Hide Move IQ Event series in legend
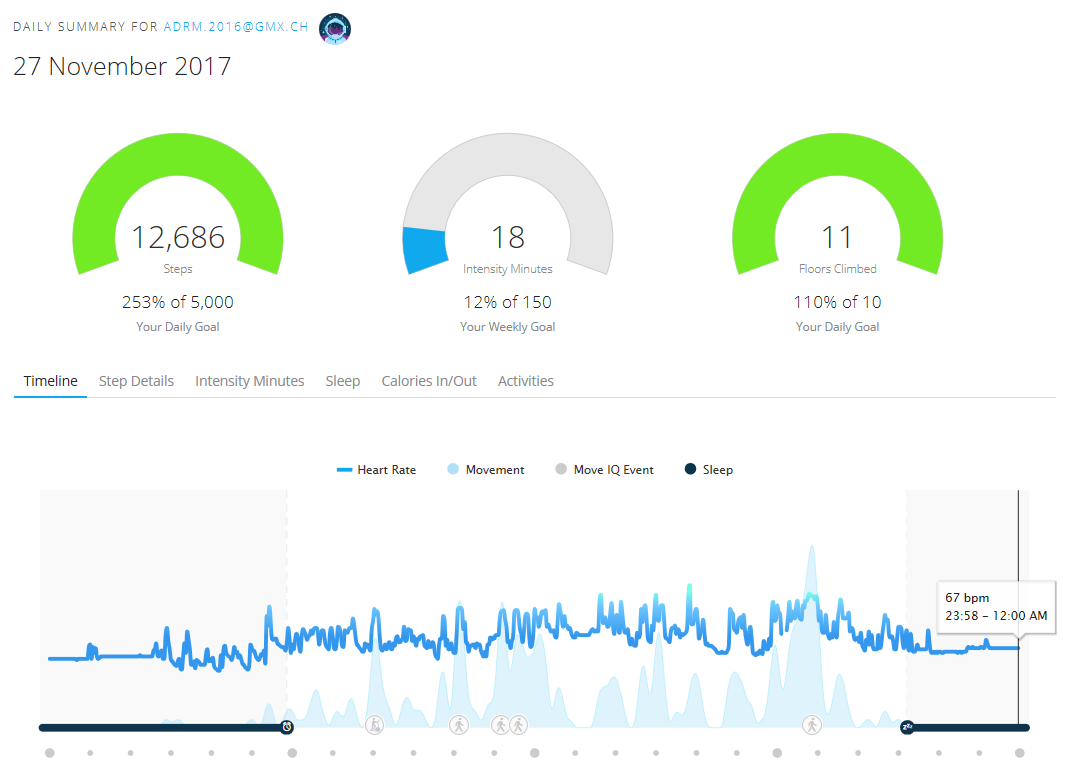 (x=604, y=470)
